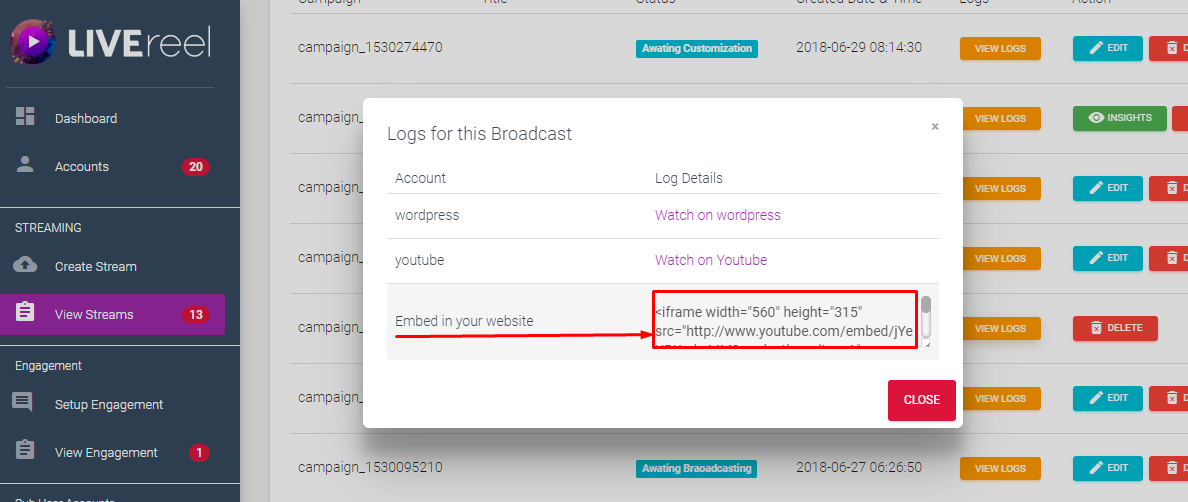The image size is (1188, 502).
Task: Open the Watch on wordpress link
Action: click(717, 215)
